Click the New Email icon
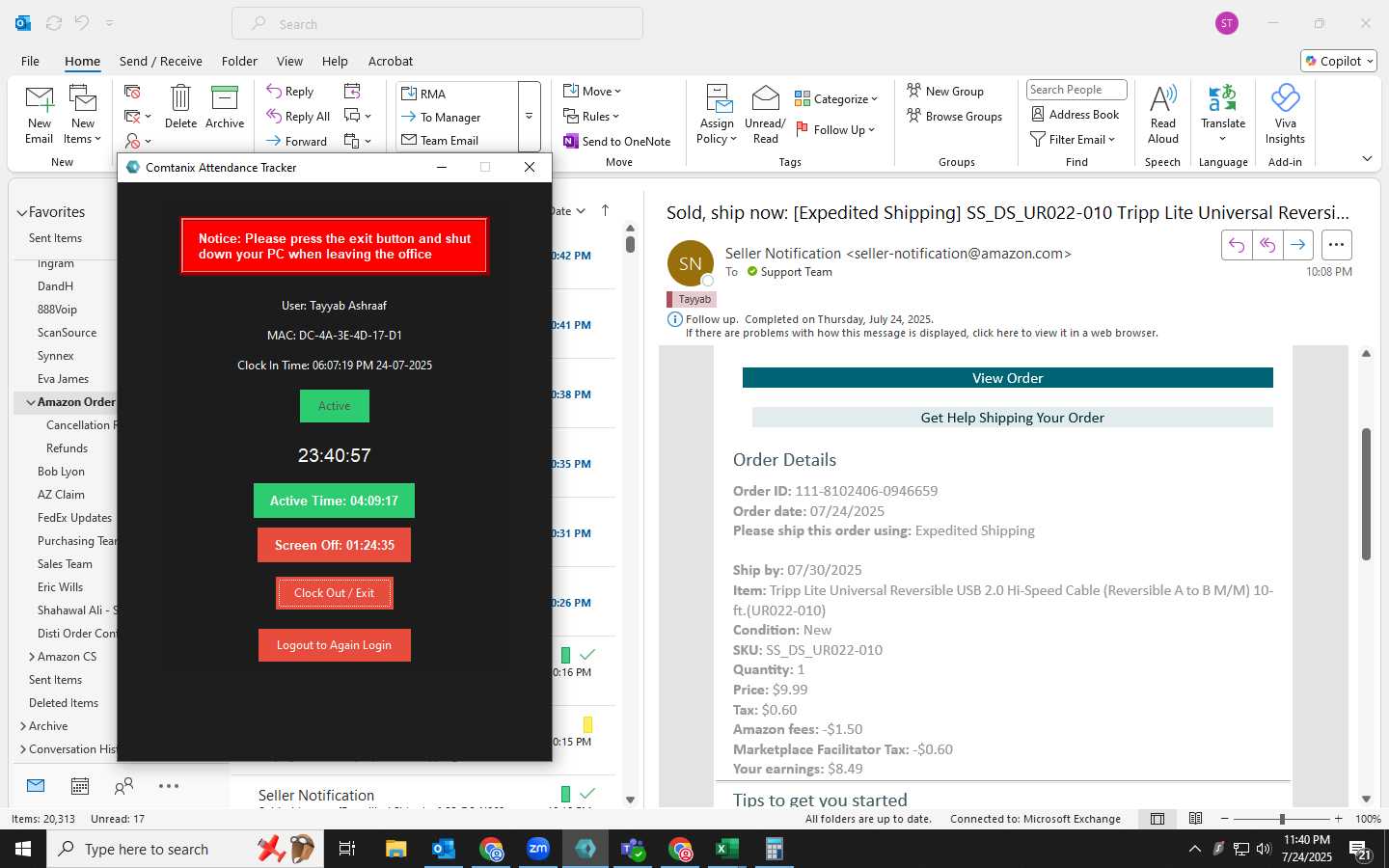This screenshot has height=868, width=1389. point(40,114)
